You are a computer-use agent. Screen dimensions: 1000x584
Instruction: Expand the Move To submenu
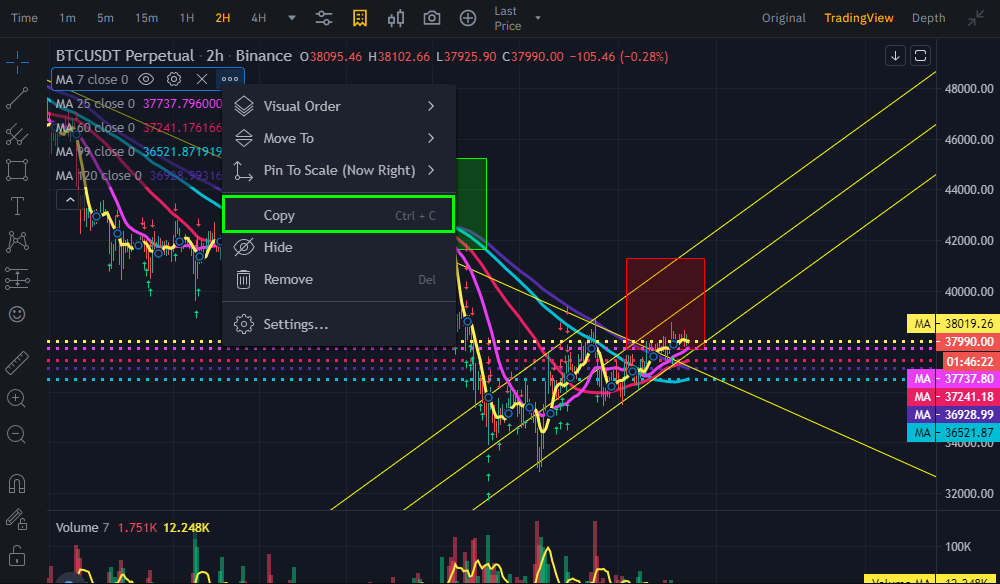(x=339, y=138)
